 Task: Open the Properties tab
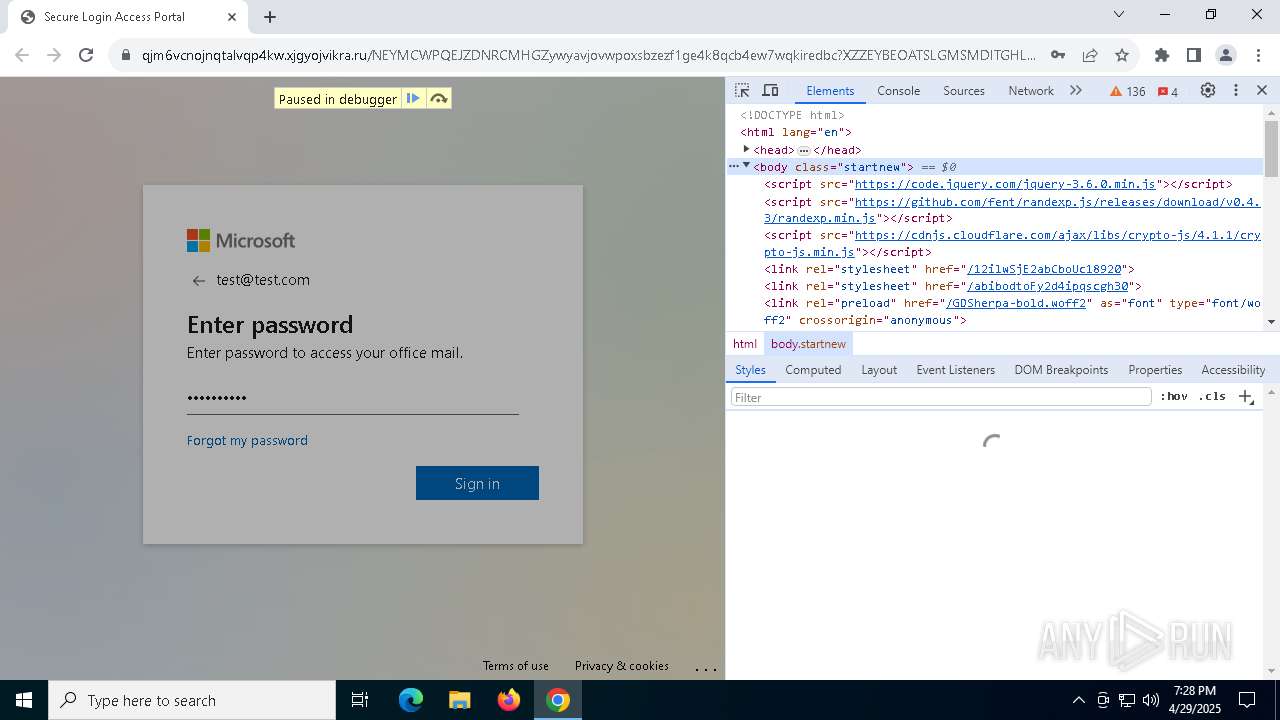coord(1155,369)
